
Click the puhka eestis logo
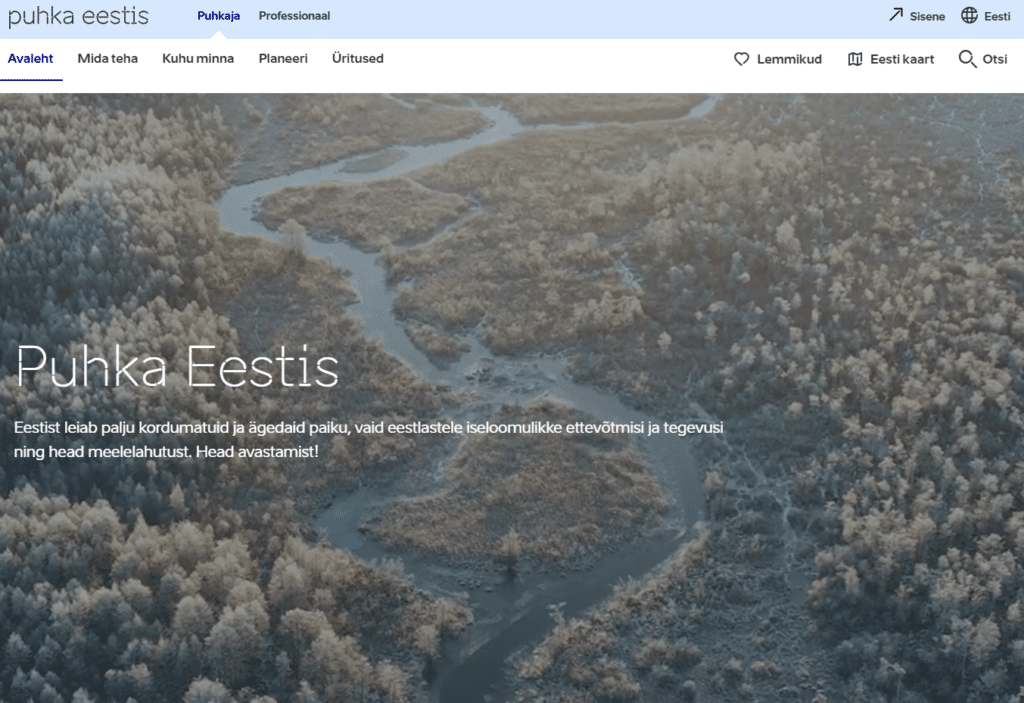[x=78, y=17]
